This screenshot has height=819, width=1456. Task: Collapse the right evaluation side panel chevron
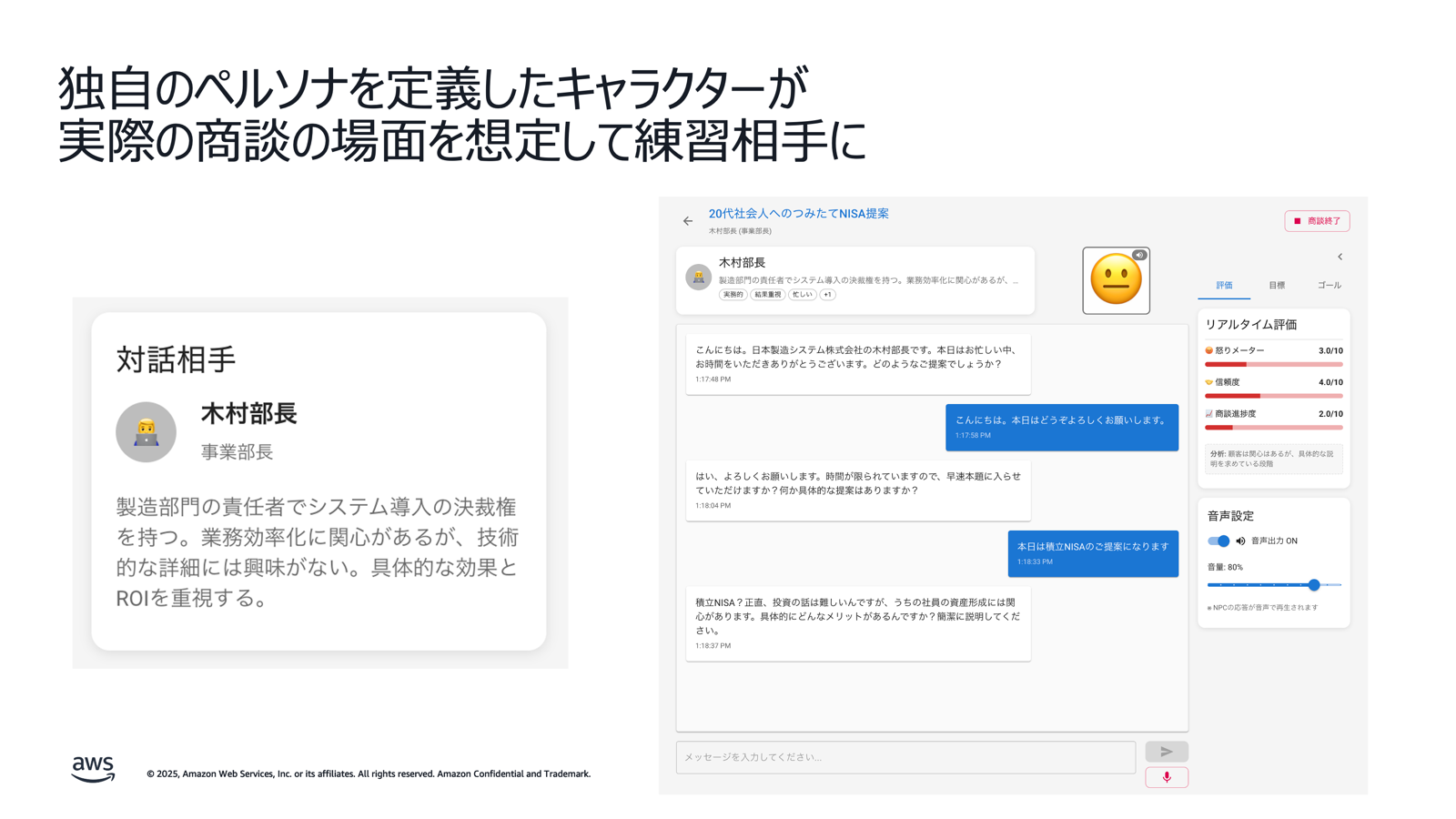point(1340,257)
